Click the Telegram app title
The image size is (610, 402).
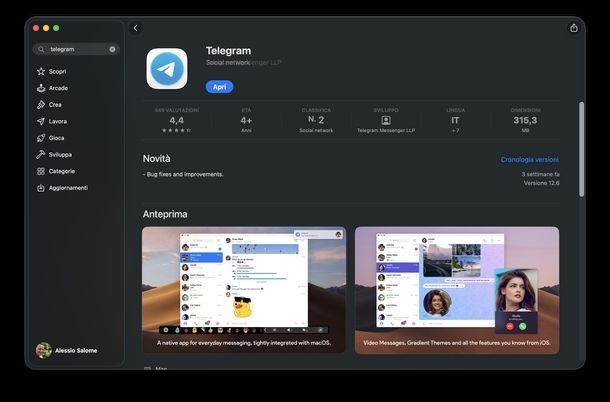coord(228,51)
